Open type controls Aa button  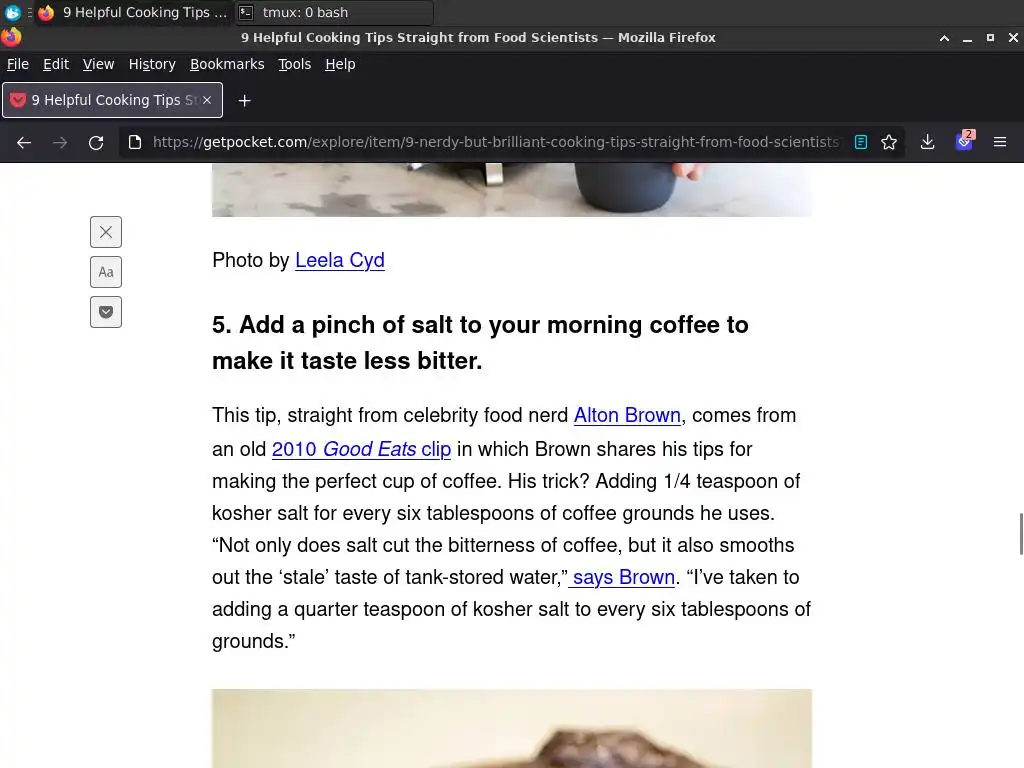pos(106,272)
